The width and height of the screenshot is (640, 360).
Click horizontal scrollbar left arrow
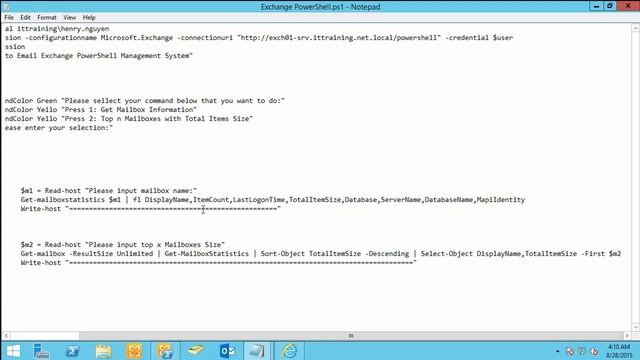pyautogui.click(x=6, y=336)
